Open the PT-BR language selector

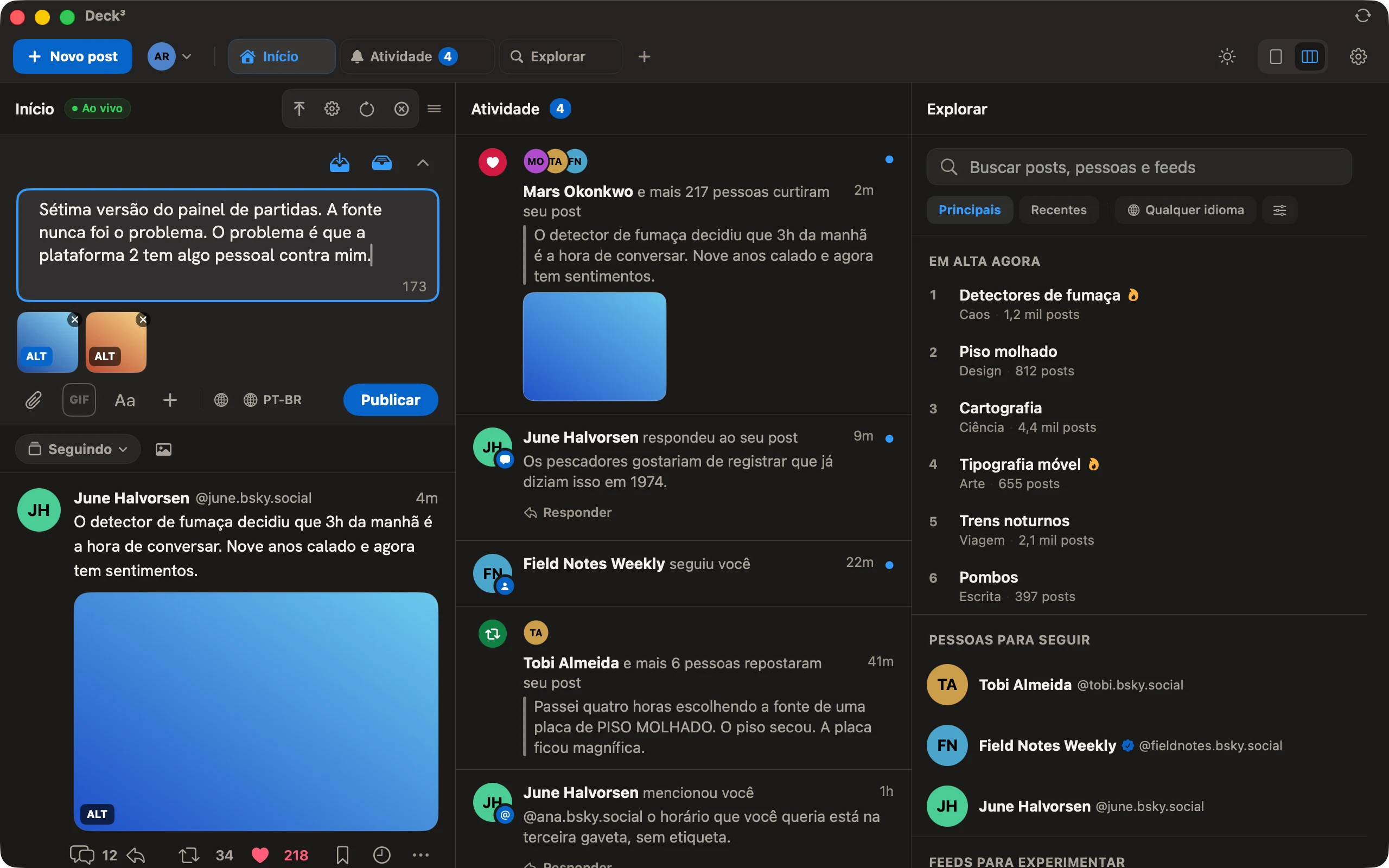[272, 400]
